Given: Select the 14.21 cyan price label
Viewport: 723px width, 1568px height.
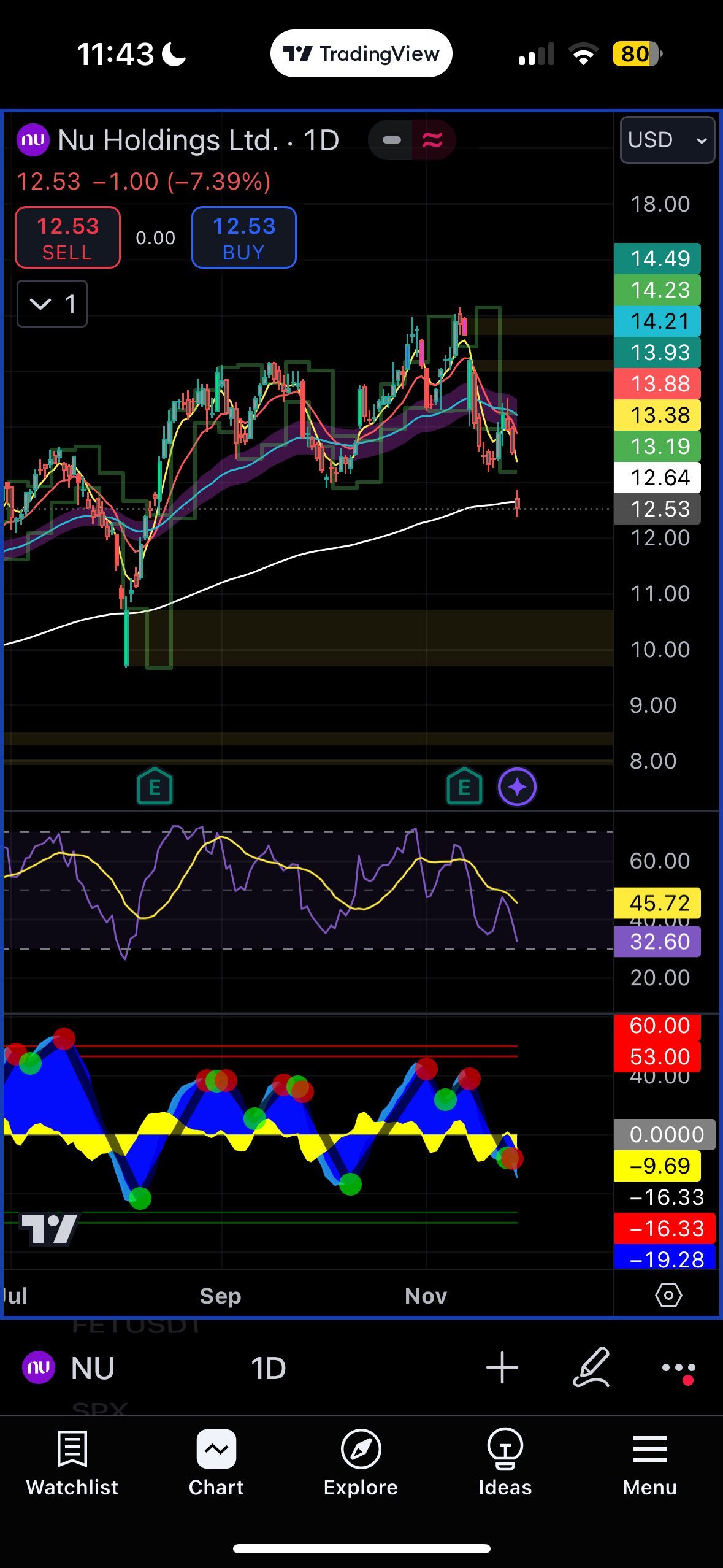Looking at the screenshot, I should [x=657, y=321].
